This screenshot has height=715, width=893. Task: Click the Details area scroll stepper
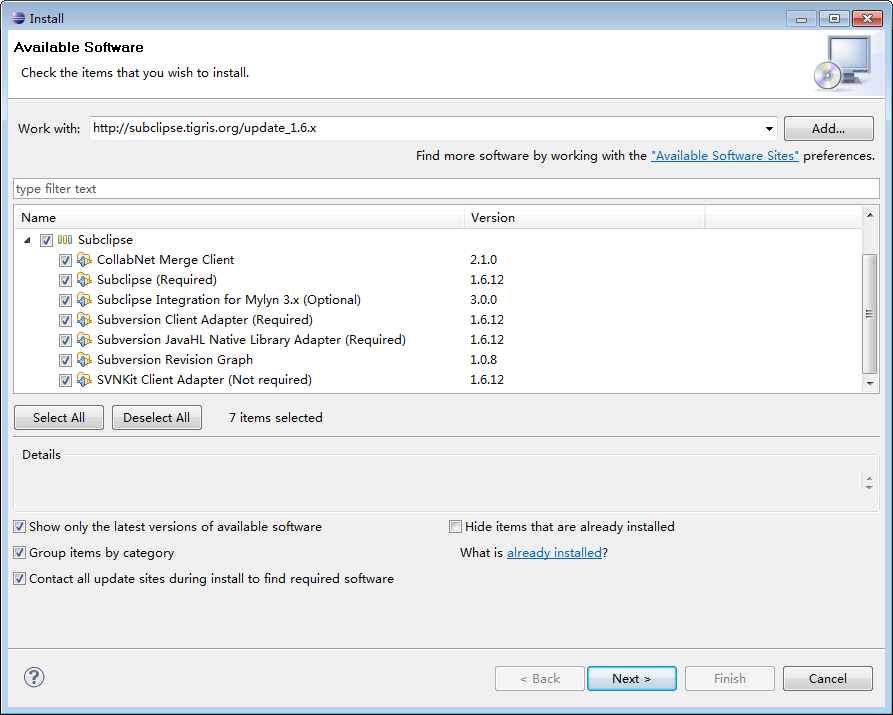pyautogui.click(x=868, y=482)
